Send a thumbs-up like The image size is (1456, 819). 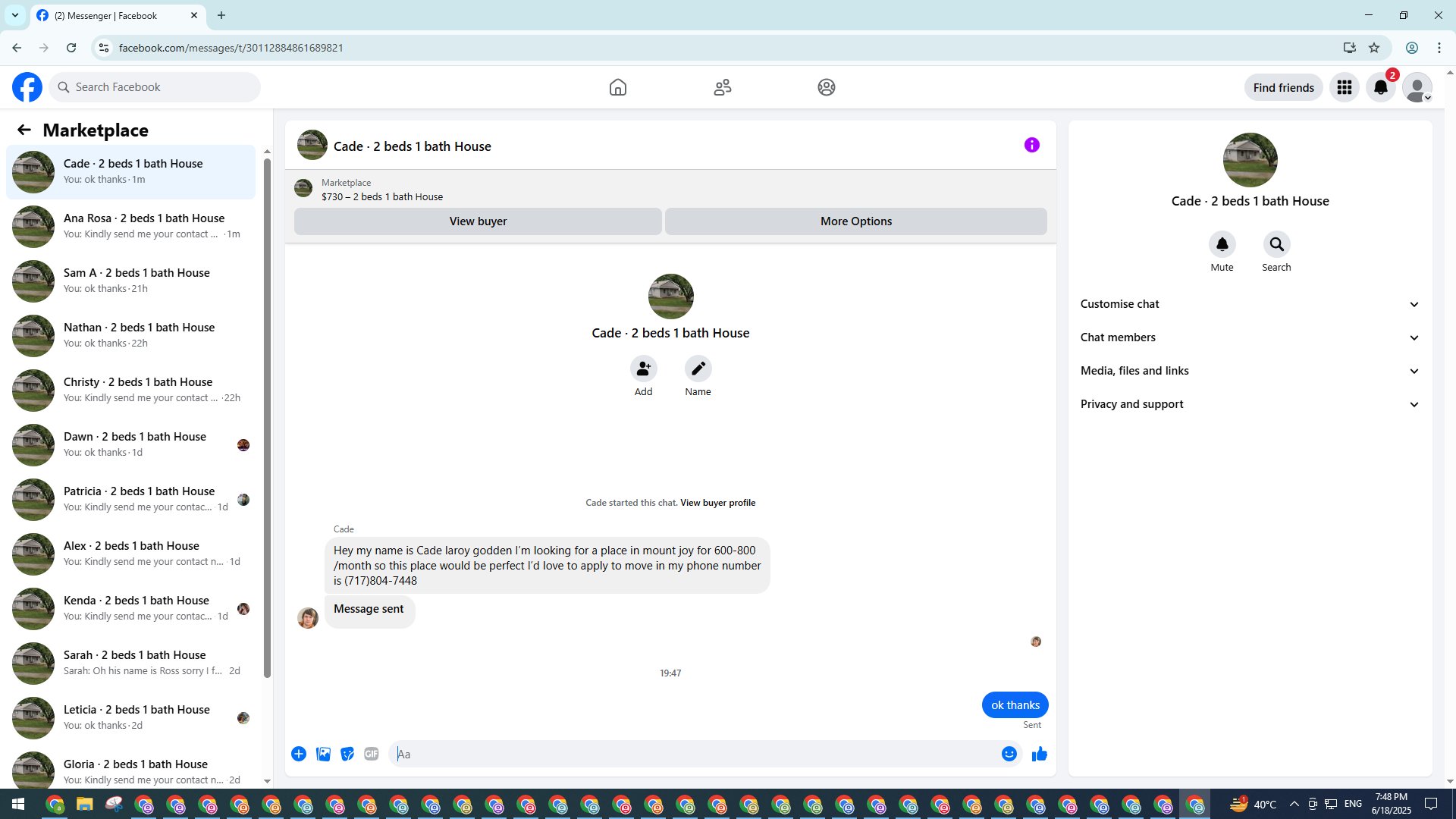tap(1040, 754)
